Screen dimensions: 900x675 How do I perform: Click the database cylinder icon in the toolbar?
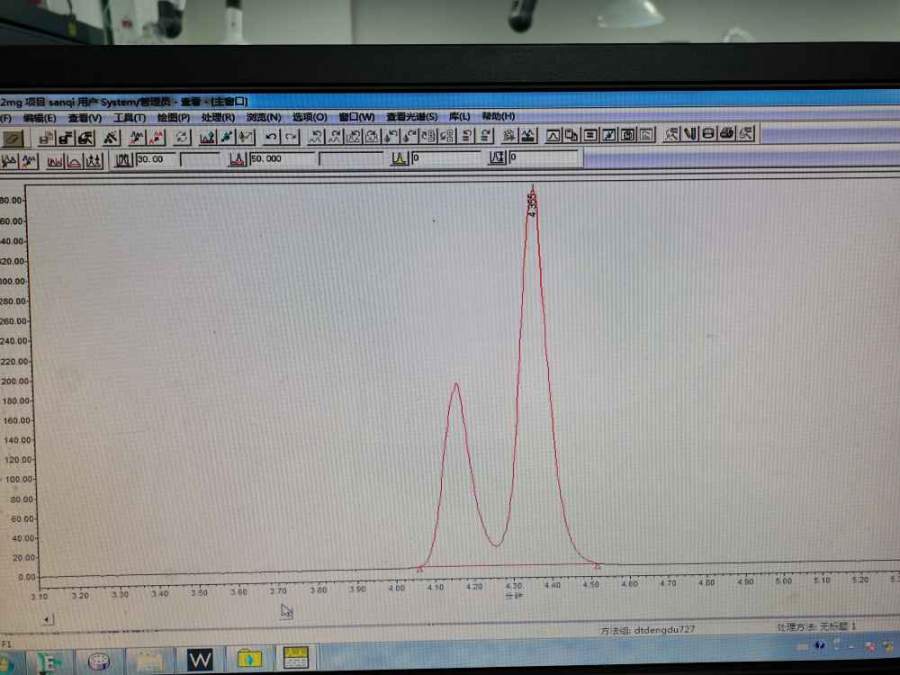(x=708, y=134)
